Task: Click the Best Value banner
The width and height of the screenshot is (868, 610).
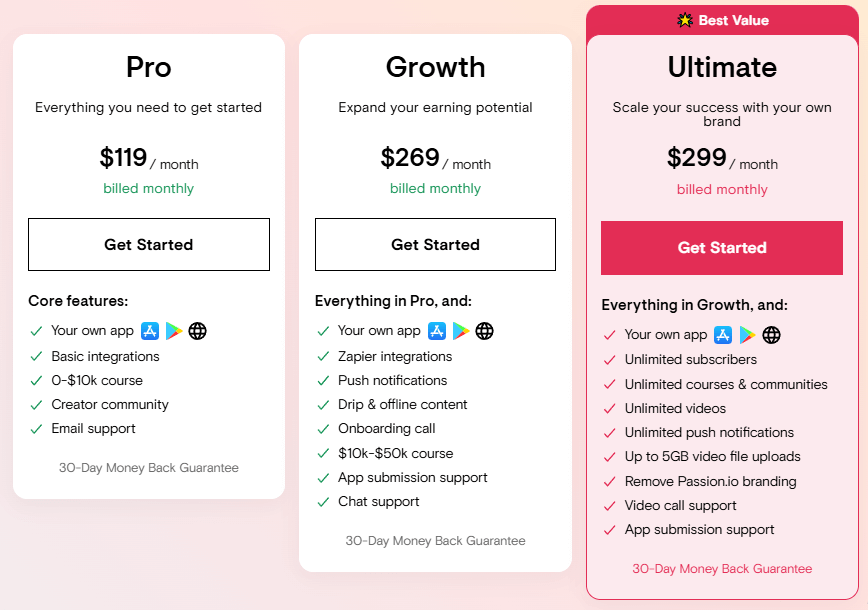Action: [722, 20]
